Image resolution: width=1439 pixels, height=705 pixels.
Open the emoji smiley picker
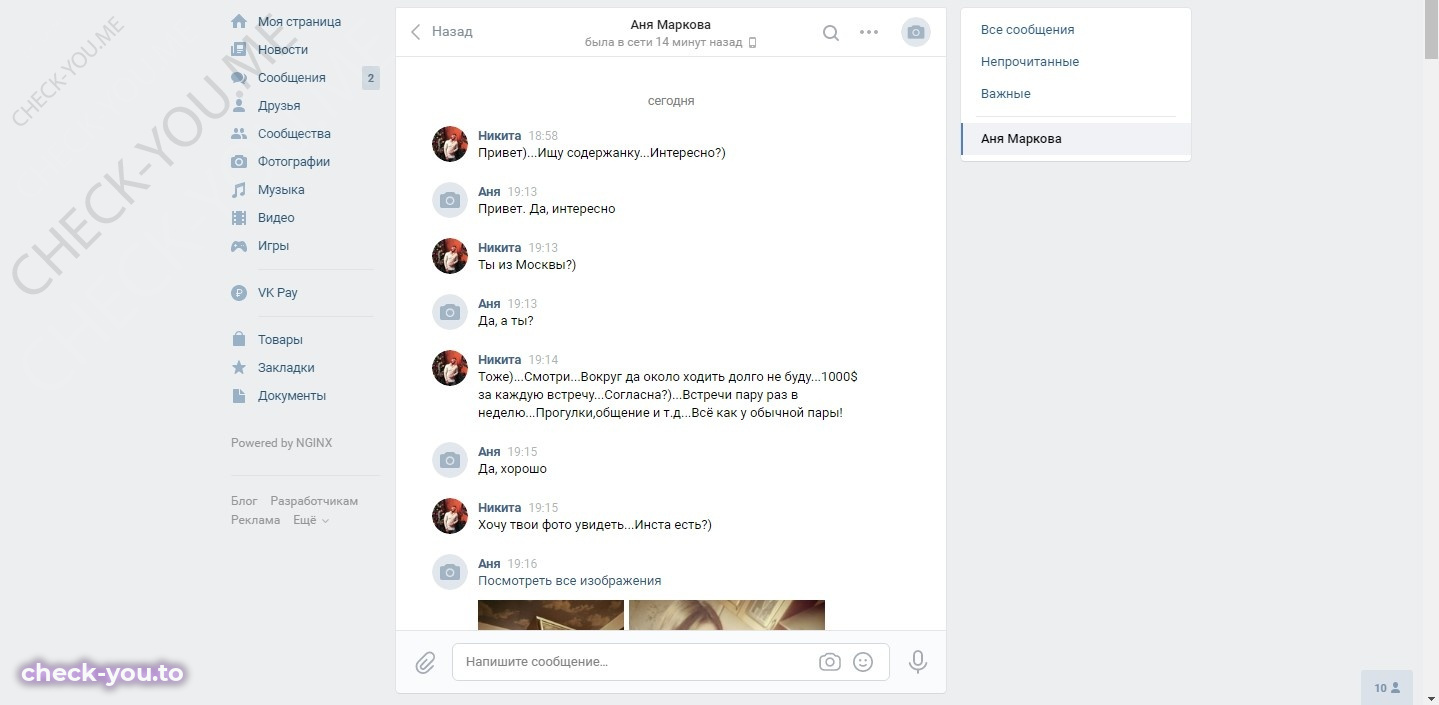coord(863,662)
